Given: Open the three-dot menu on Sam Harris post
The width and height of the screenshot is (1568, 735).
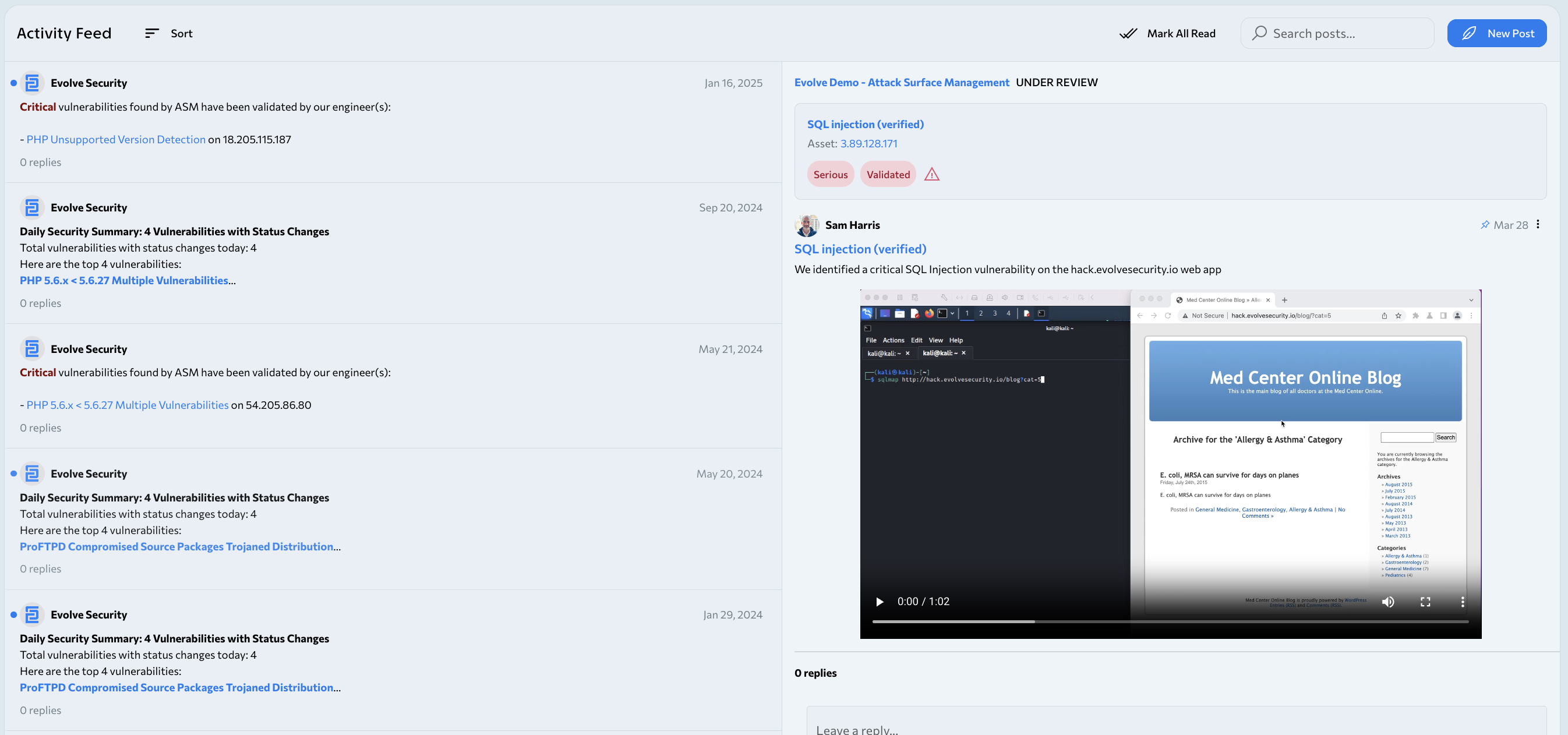Looking at the screenshot, I should (x=1538, y=224).
